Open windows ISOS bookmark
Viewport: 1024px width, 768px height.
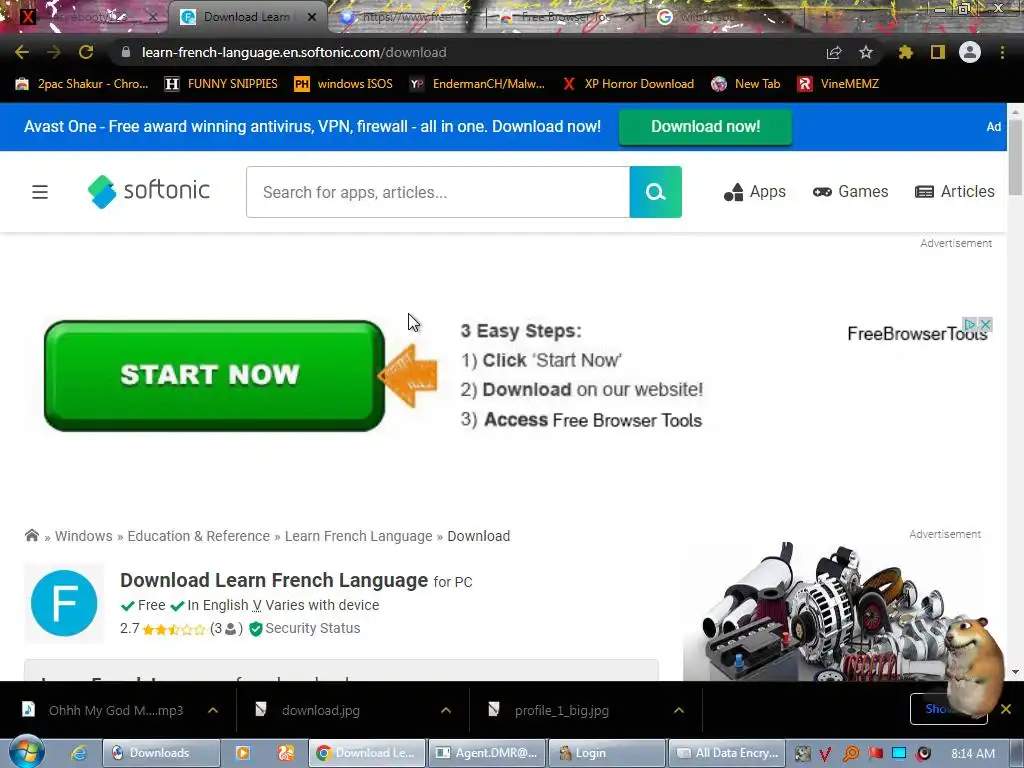(344, 84)
